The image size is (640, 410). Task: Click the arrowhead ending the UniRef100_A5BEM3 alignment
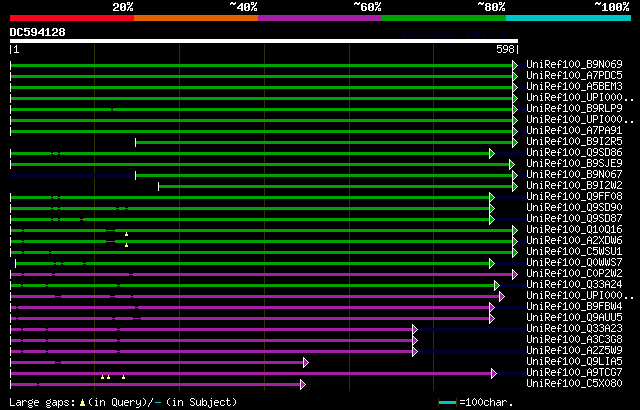(x=515, y=87)
